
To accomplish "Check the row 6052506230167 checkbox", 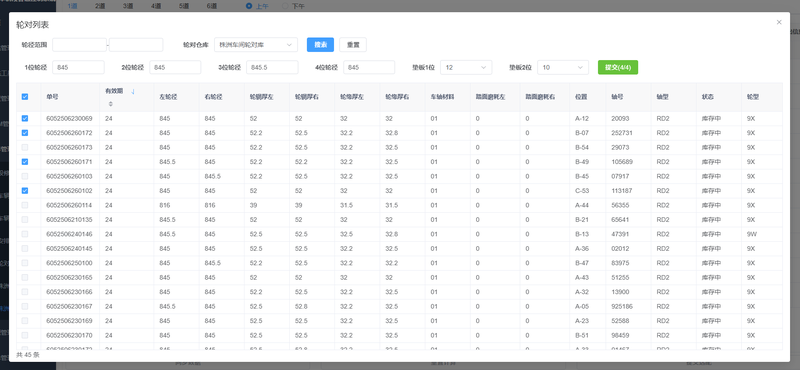I will click(x=25, y=306).
